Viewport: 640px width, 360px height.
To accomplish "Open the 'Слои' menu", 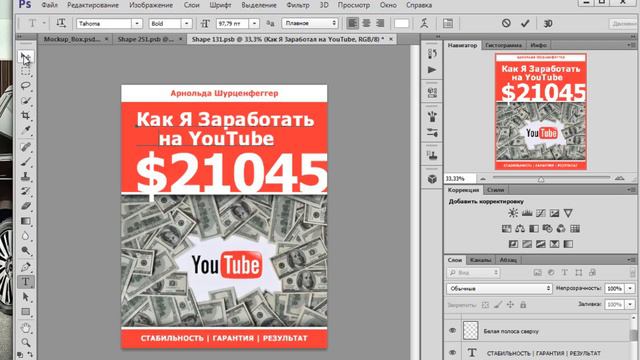I will coord(191,5).
